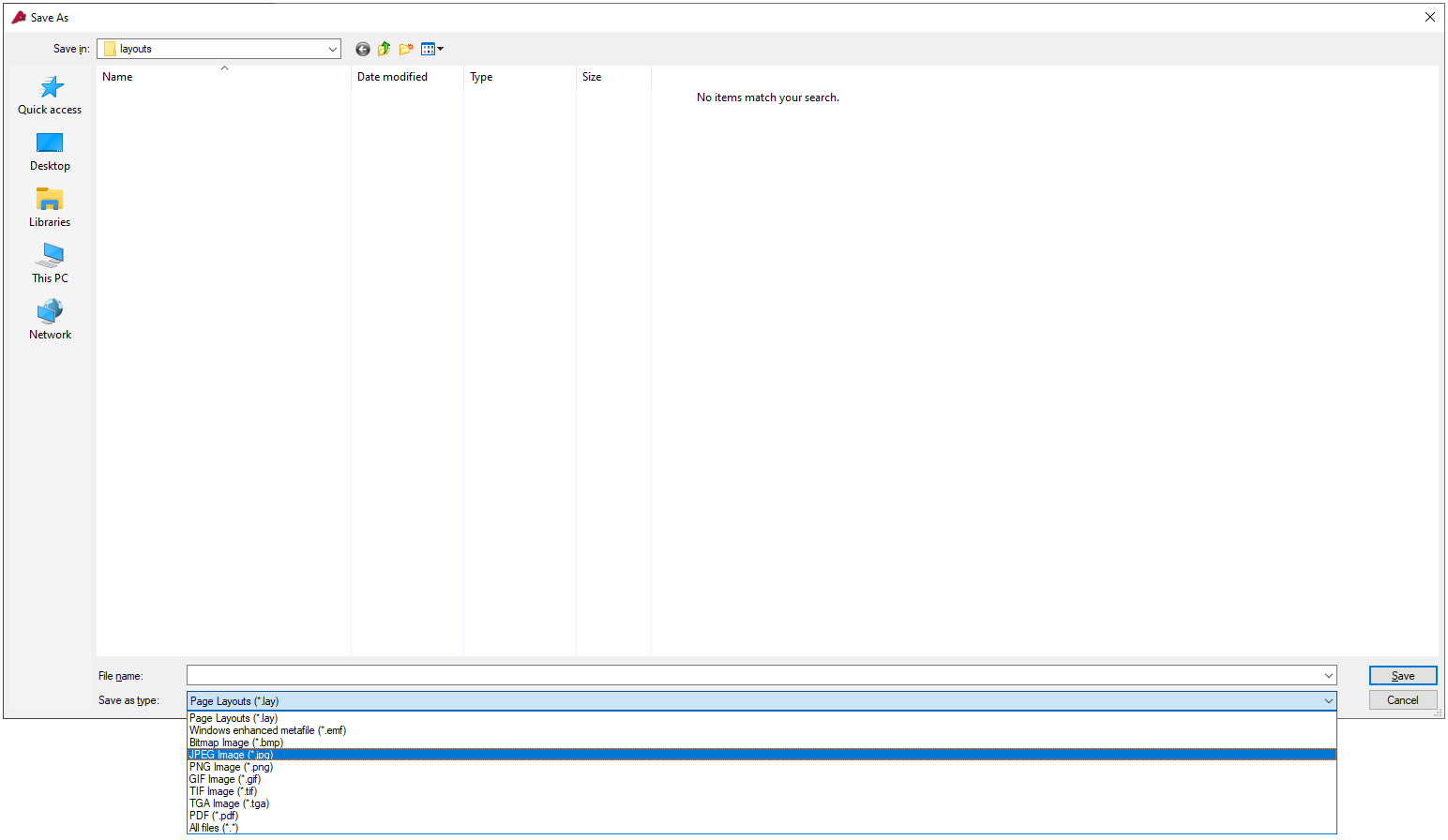Viewport: 1448px width, 840px height.
Task: Go back to last folder visited
Action: click(363, 49)
